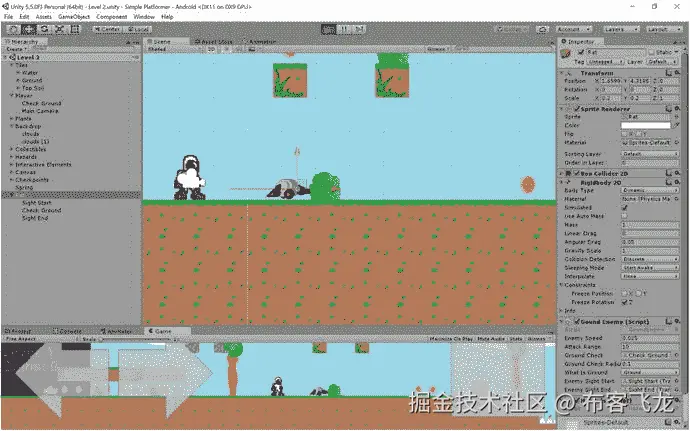Click the Enemy Speed input field
690x431 pixels.
point(650,338)
